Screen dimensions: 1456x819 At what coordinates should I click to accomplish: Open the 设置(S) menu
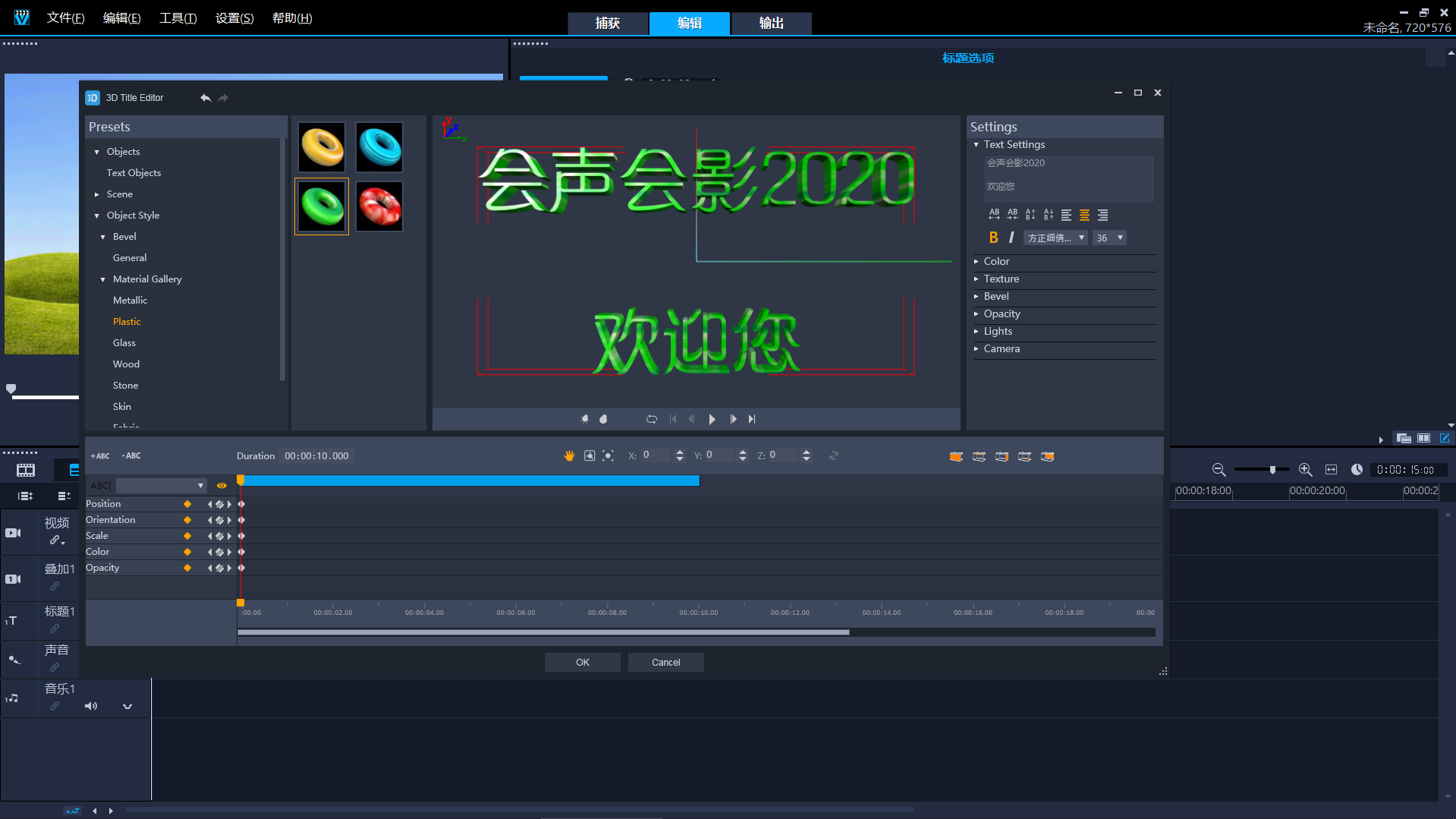coord(234,17)
